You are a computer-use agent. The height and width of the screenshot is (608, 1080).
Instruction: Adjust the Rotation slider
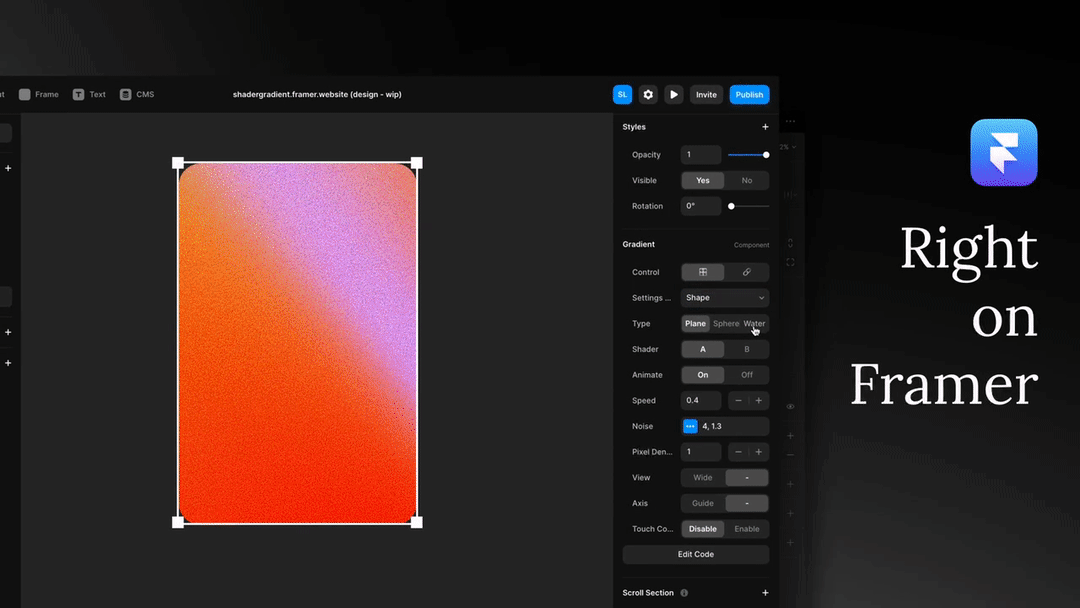[x=749, y=206]
